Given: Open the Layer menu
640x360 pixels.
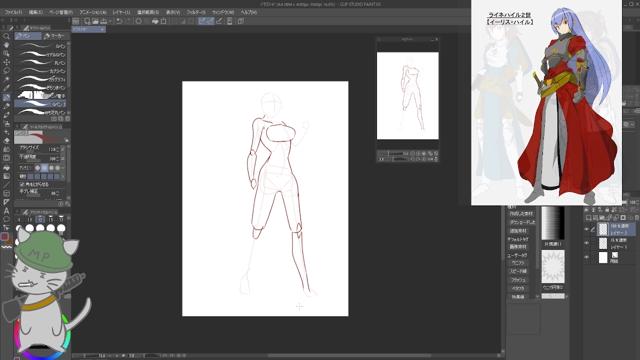Looking at the screenshot, I should (x=121, y=12).
